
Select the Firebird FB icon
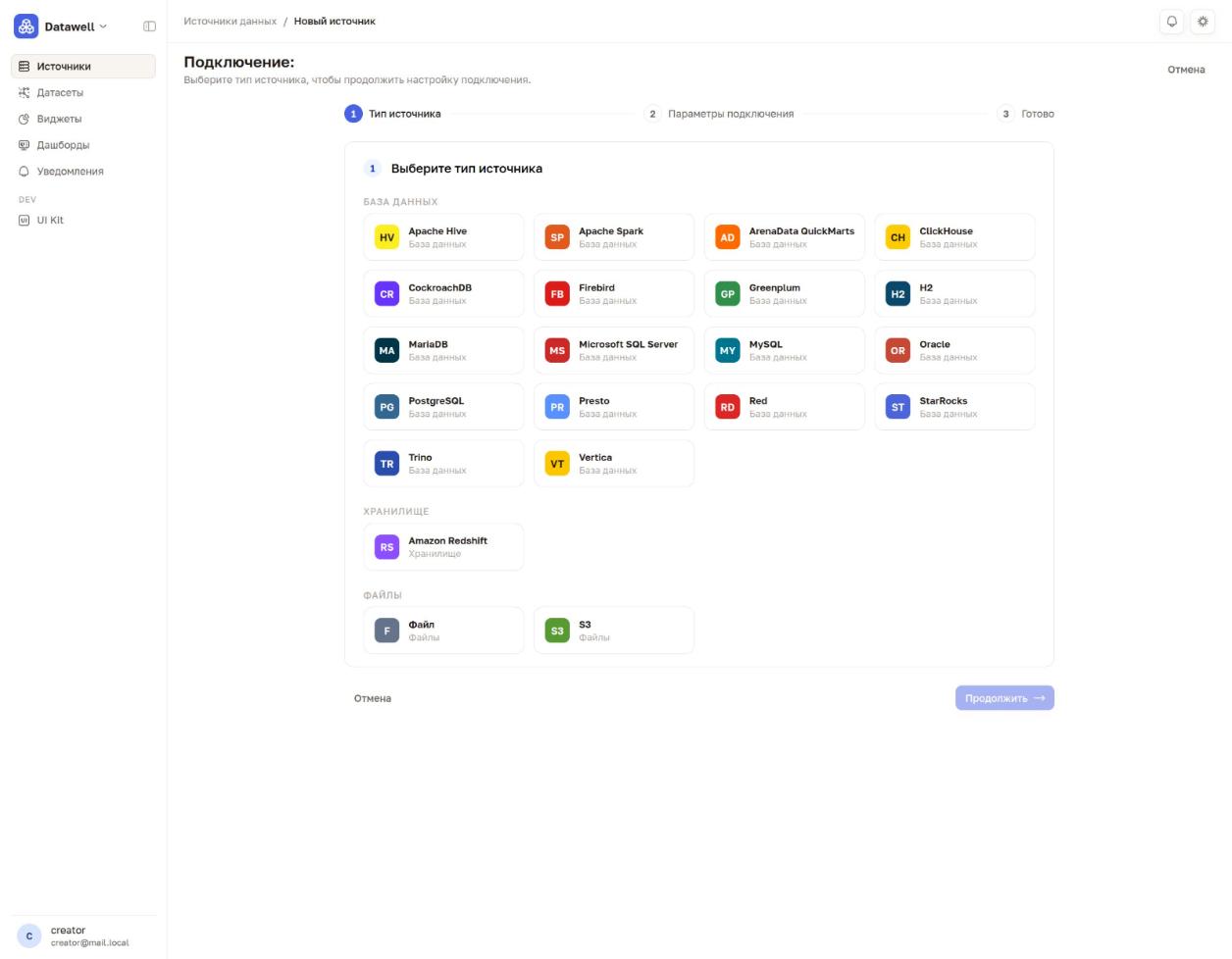click(x=557, y=294)
